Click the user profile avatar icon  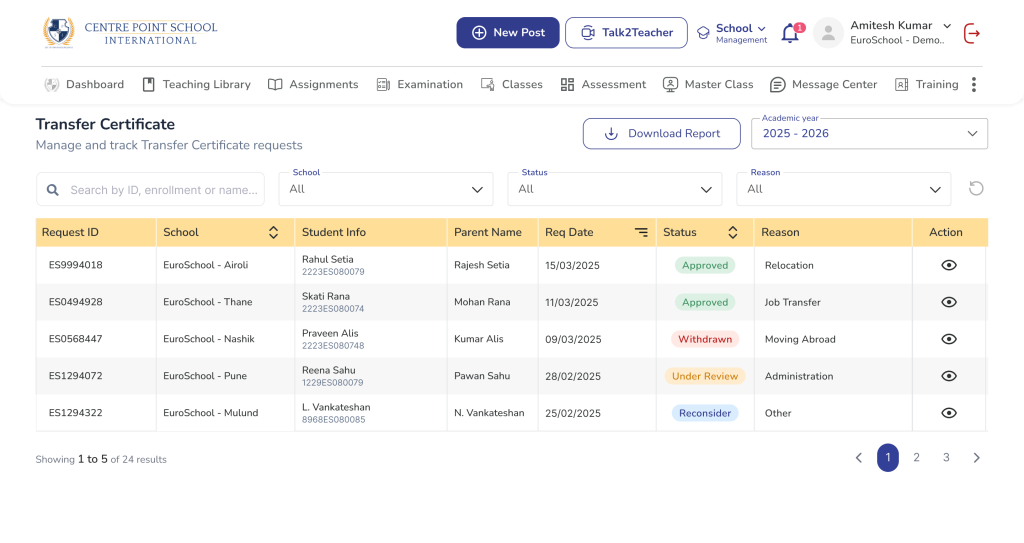(x=828, y=33)
